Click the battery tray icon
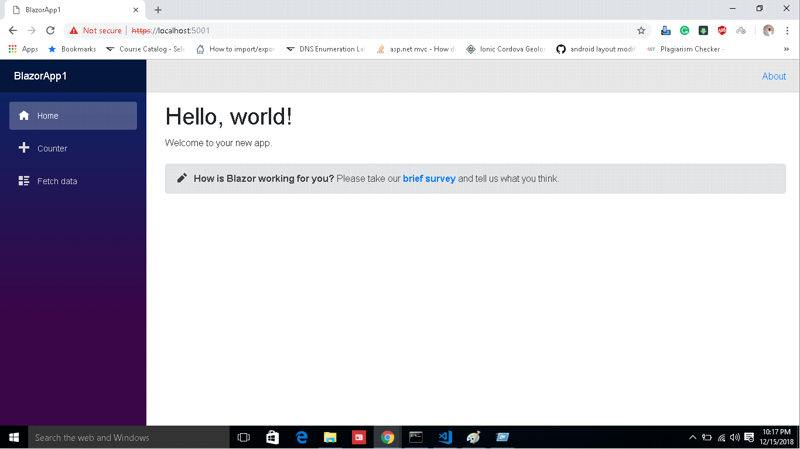This screenshot has width=800, height=449. coord(707,437)
